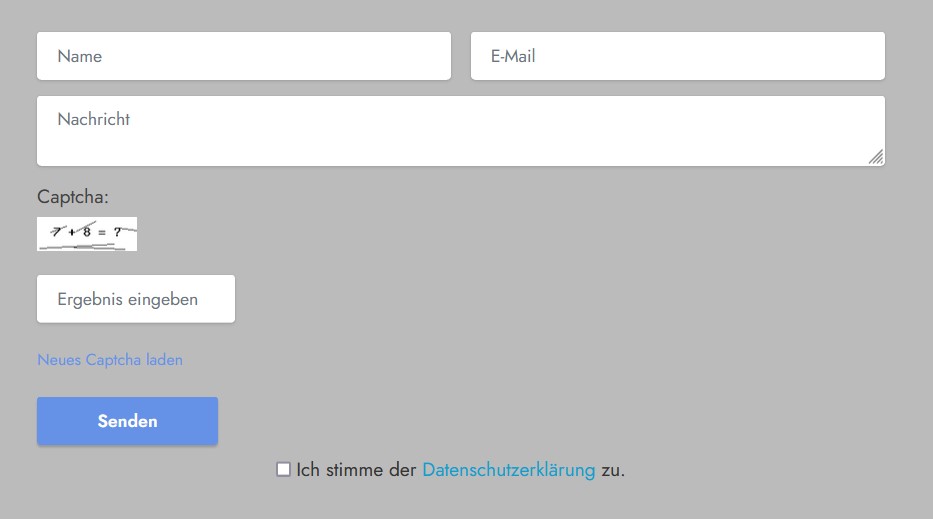Click the Nachricht textarea resize handle
This screenshot has height=519, width=933.
876,156
